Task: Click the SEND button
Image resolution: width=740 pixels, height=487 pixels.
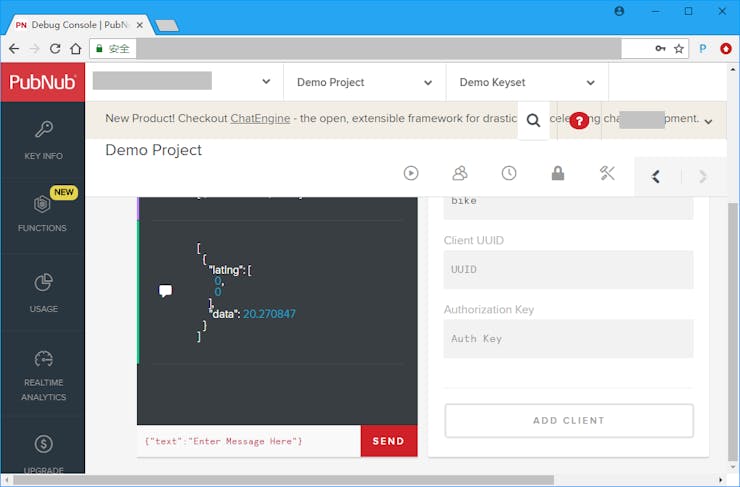Action: pyautogui.click(x=389, y=441)
